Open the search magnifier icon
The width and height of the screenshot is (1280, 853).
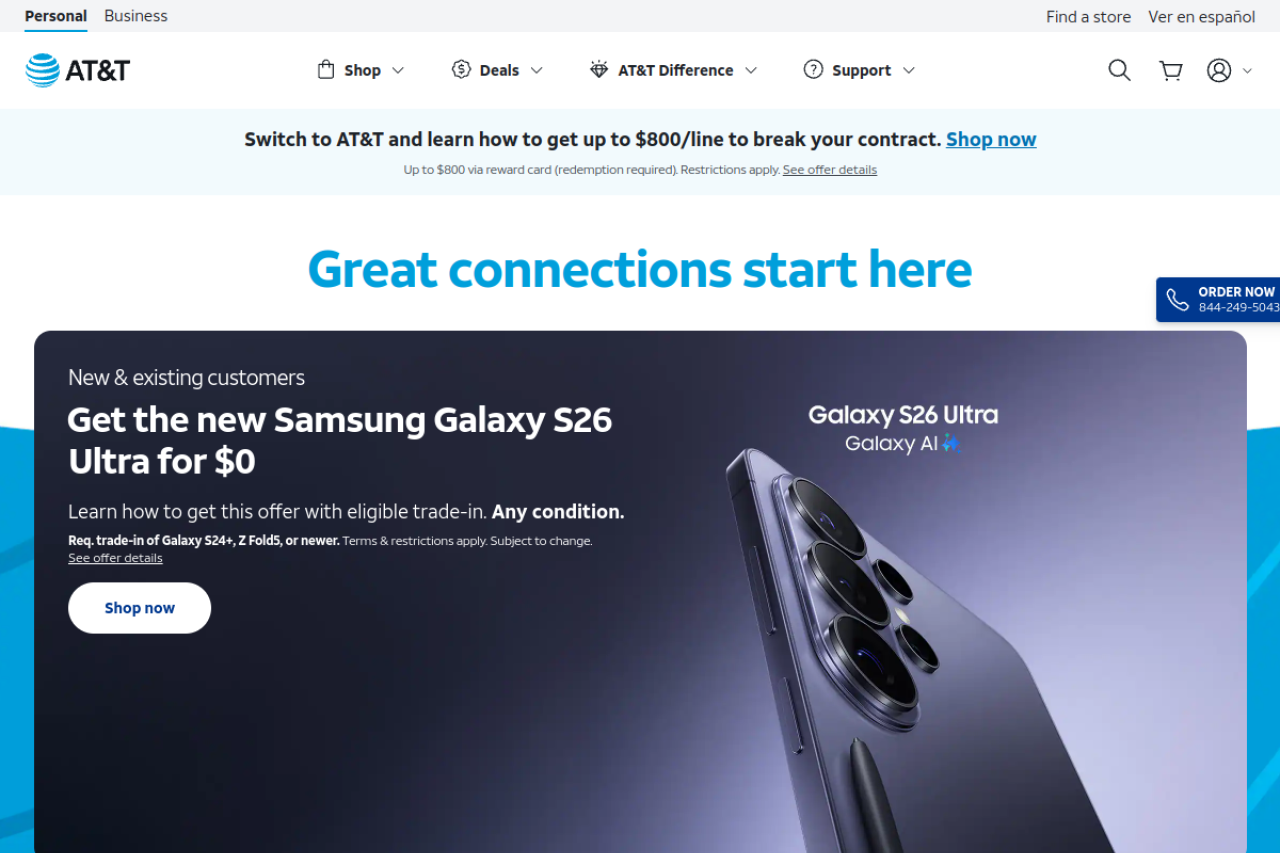pyautogui.click(x=1119, y=70)
